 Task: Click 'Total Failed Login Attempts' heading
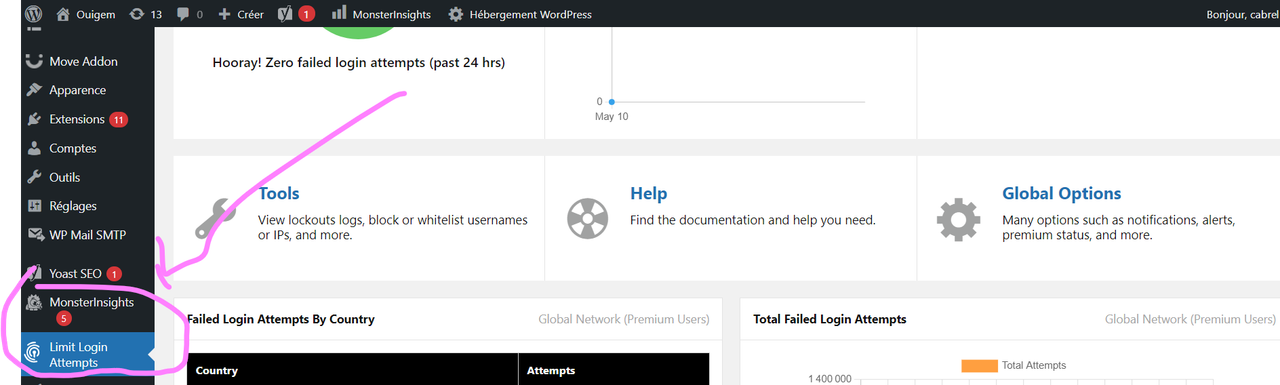pyautogui.click(x=830, y=319)
